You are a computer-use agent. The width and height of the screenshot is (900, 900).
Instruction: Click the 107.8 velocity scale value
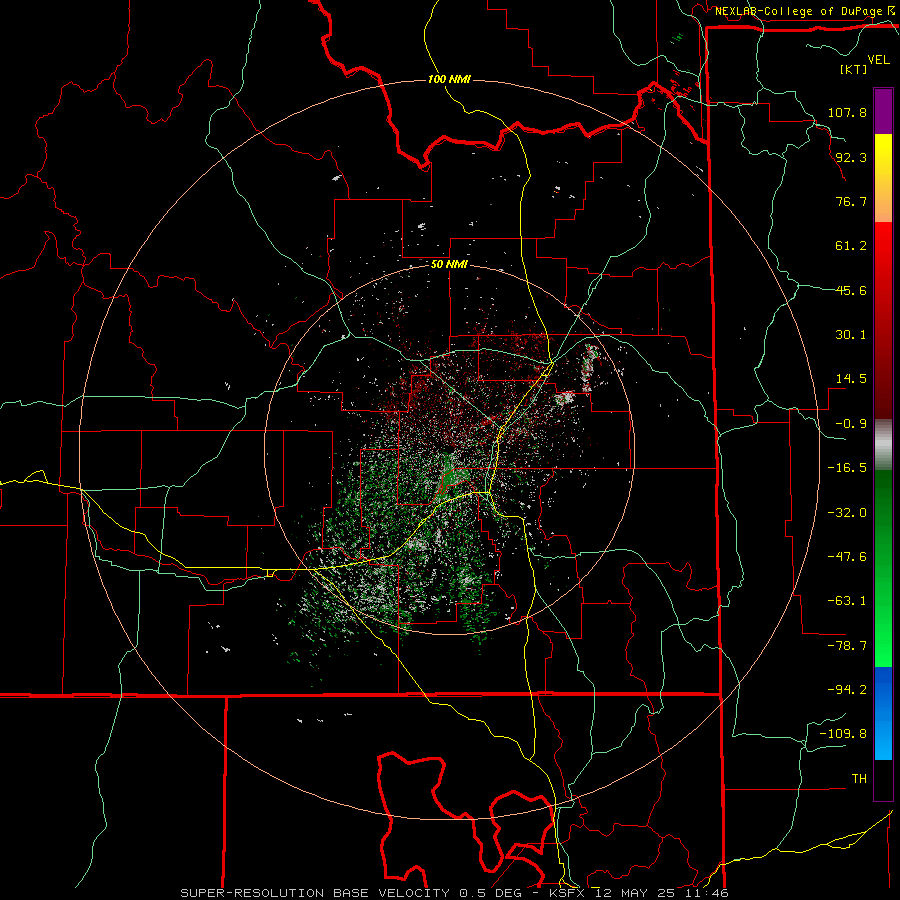point(847,112)
